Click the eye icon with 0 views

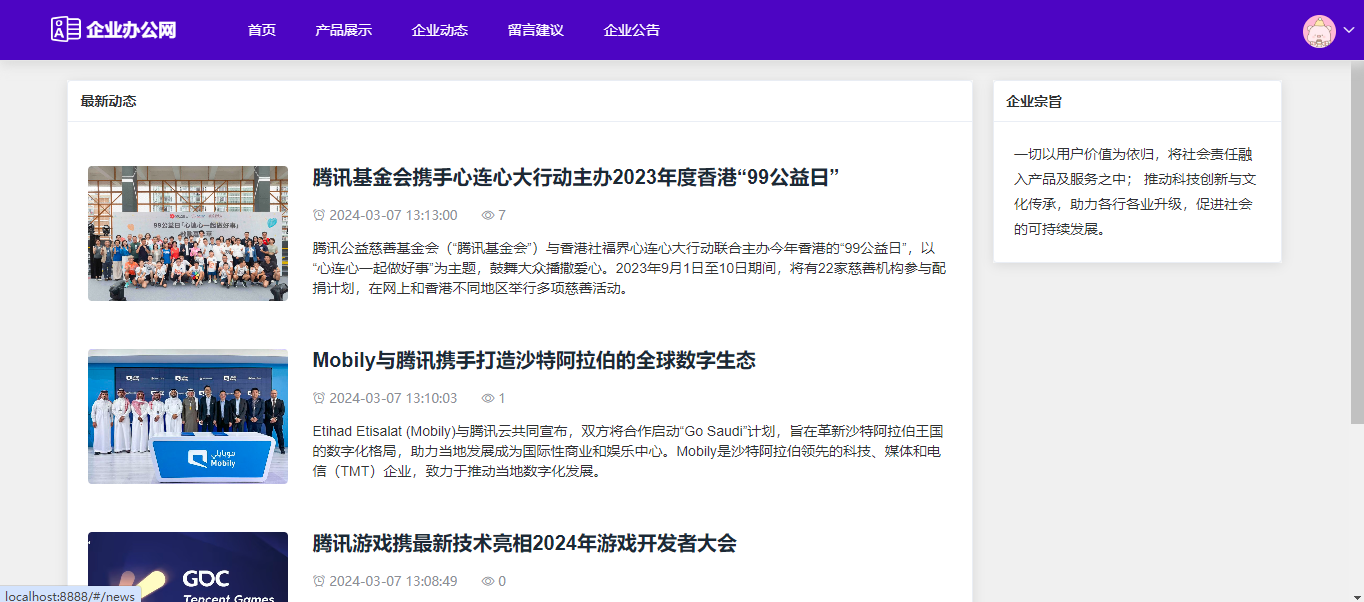(x=488, y=581)
